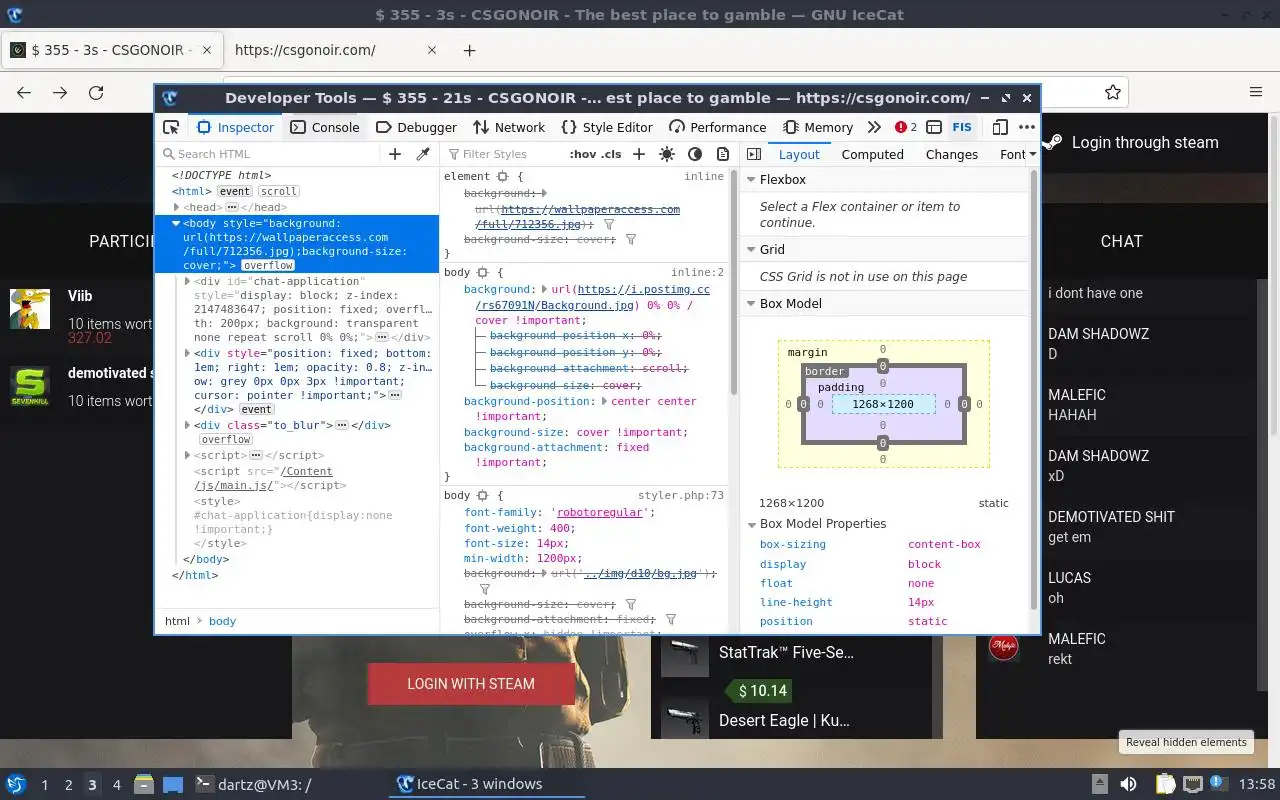Viewport: 1280px width, 800px height.
Task: Enable Responsive Design Mode icon
Action: (999, 127)
